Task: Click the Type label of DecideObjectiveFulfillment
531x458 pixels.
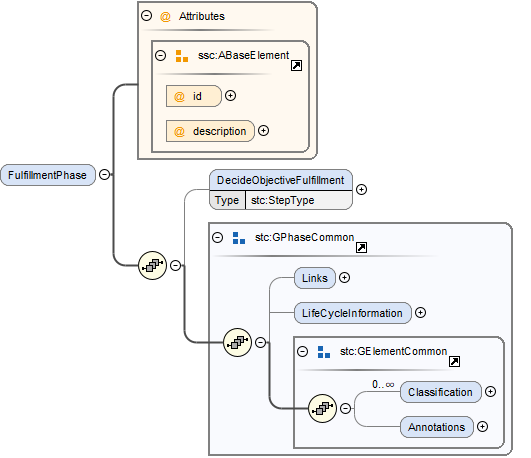Action: (x=227, y=200)
